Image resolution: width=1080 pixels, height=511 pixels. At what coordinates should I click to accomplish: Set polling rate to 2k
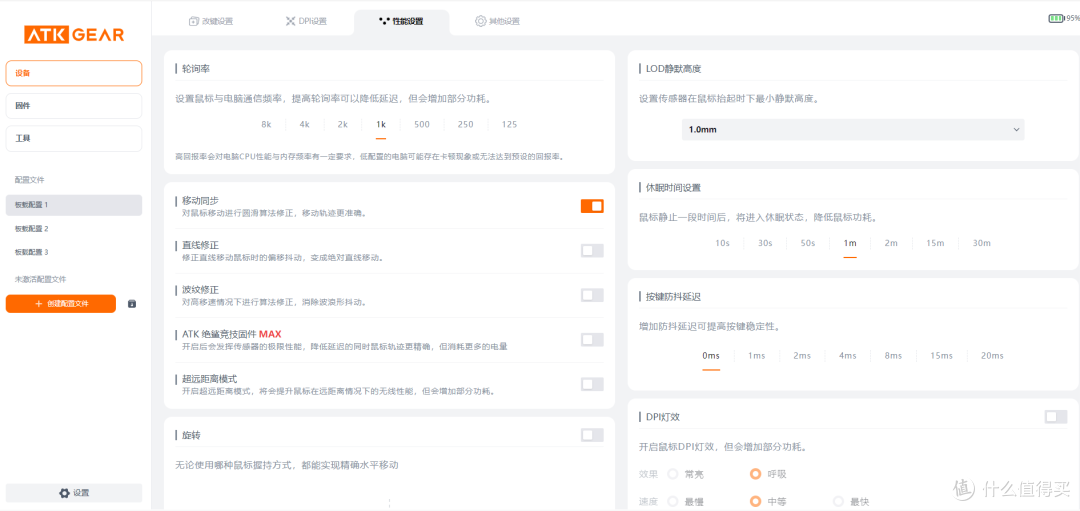(x=342, y=125)
